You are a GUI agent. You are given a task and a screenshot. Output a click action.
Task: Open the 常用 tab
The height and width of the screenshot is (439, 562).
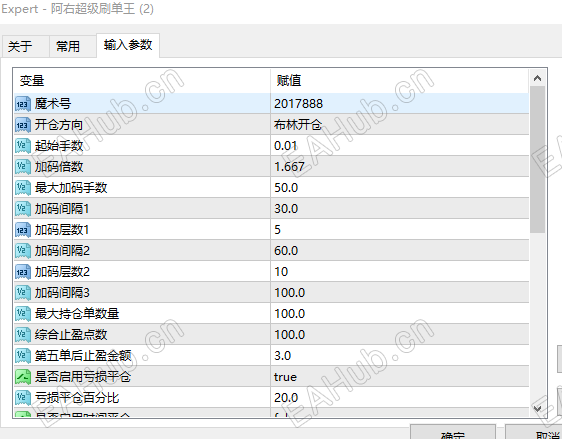coord(73,46)
